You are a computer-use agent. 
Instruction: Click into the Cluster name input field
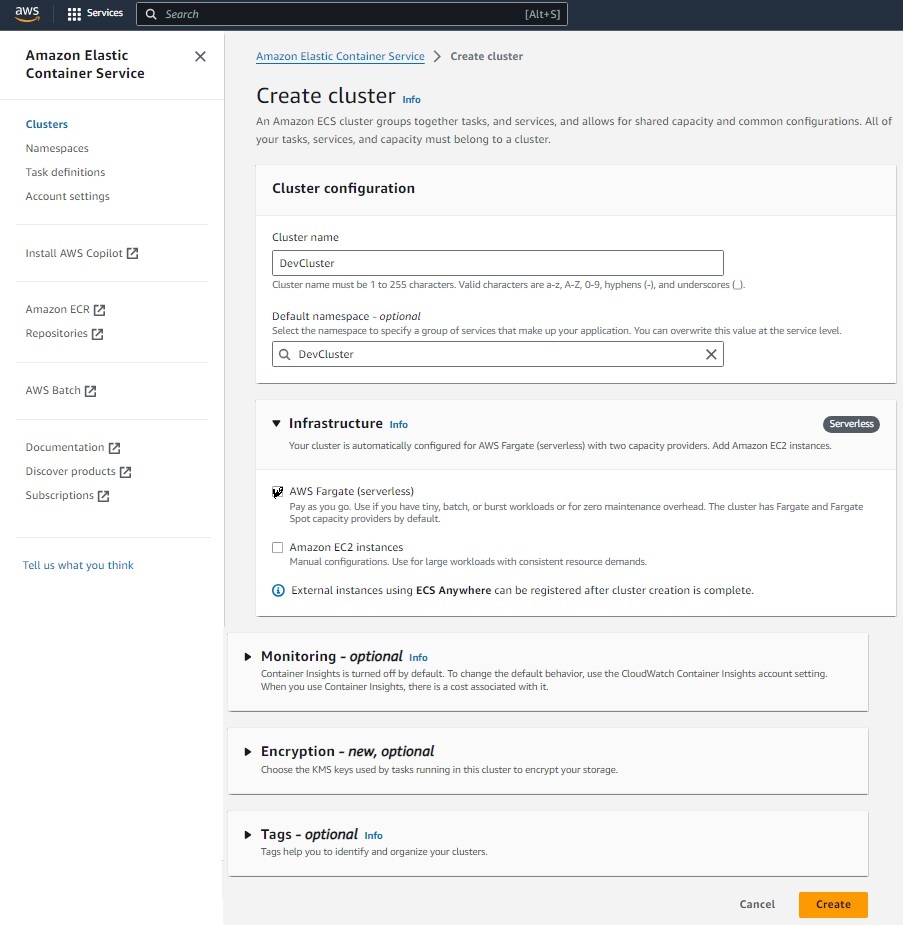(x=497, y=263)
